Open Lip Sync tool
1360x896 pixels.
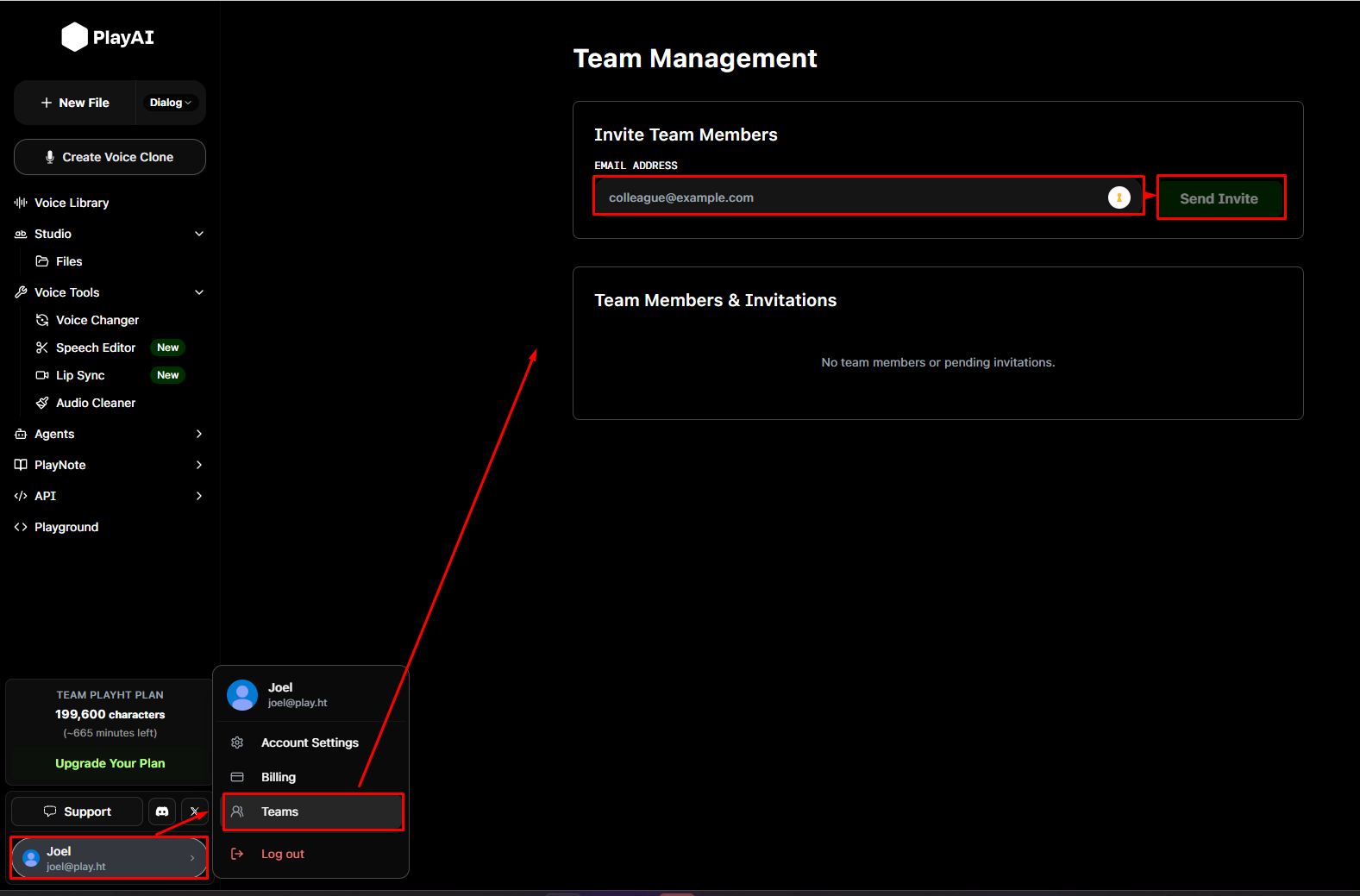coord(80,375)
